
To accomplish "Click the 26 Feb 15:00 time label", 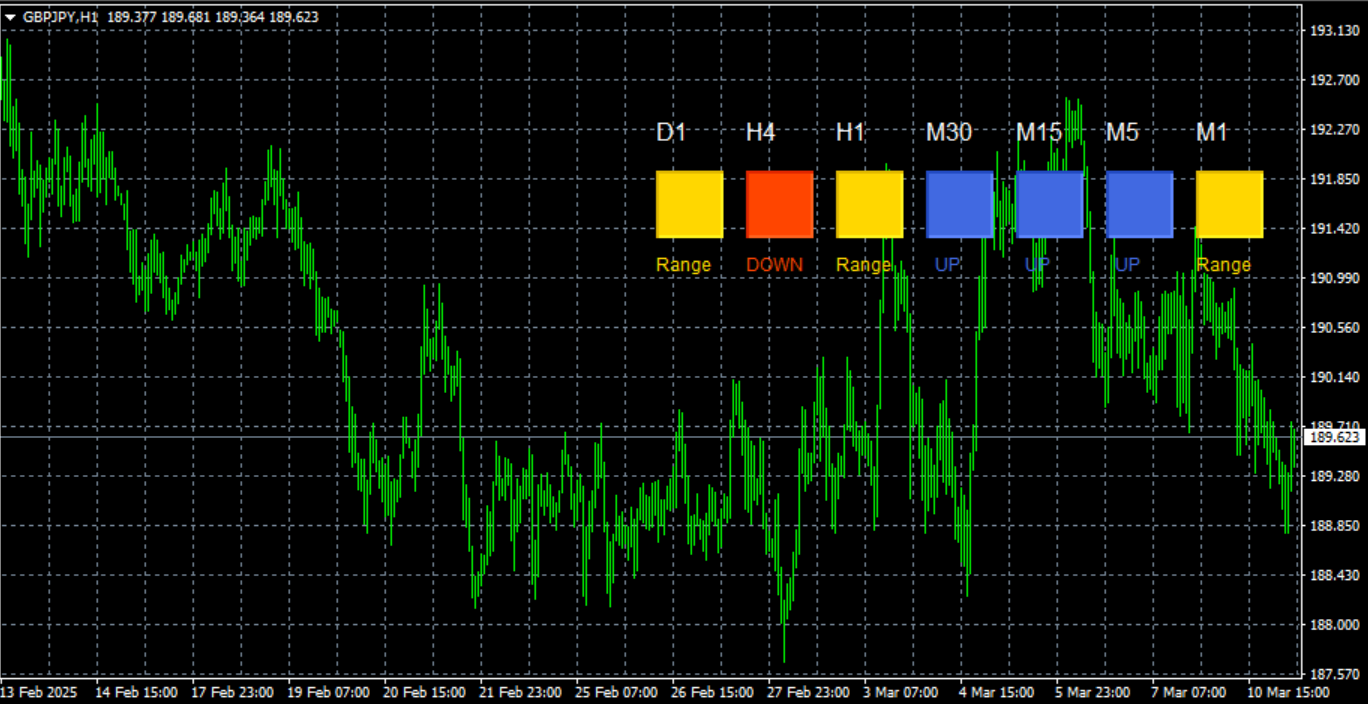I will click(x=712, y=692).
